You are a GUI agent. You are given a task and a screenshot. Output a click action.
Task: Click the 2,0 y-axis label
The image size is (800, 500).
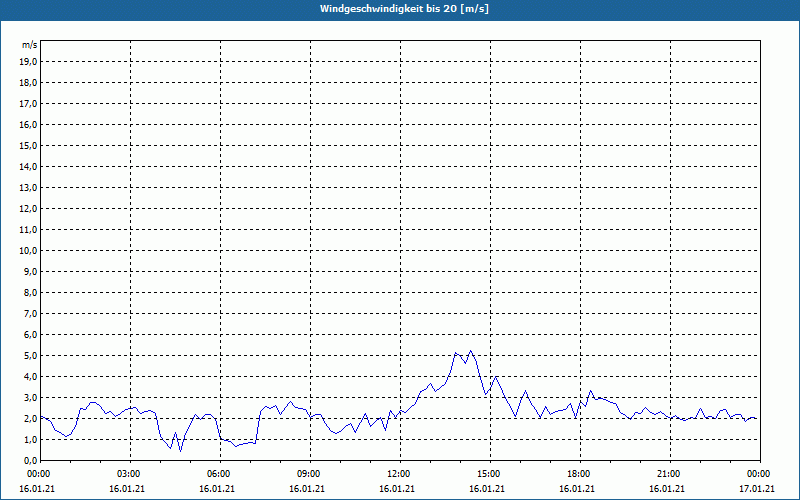30,418
